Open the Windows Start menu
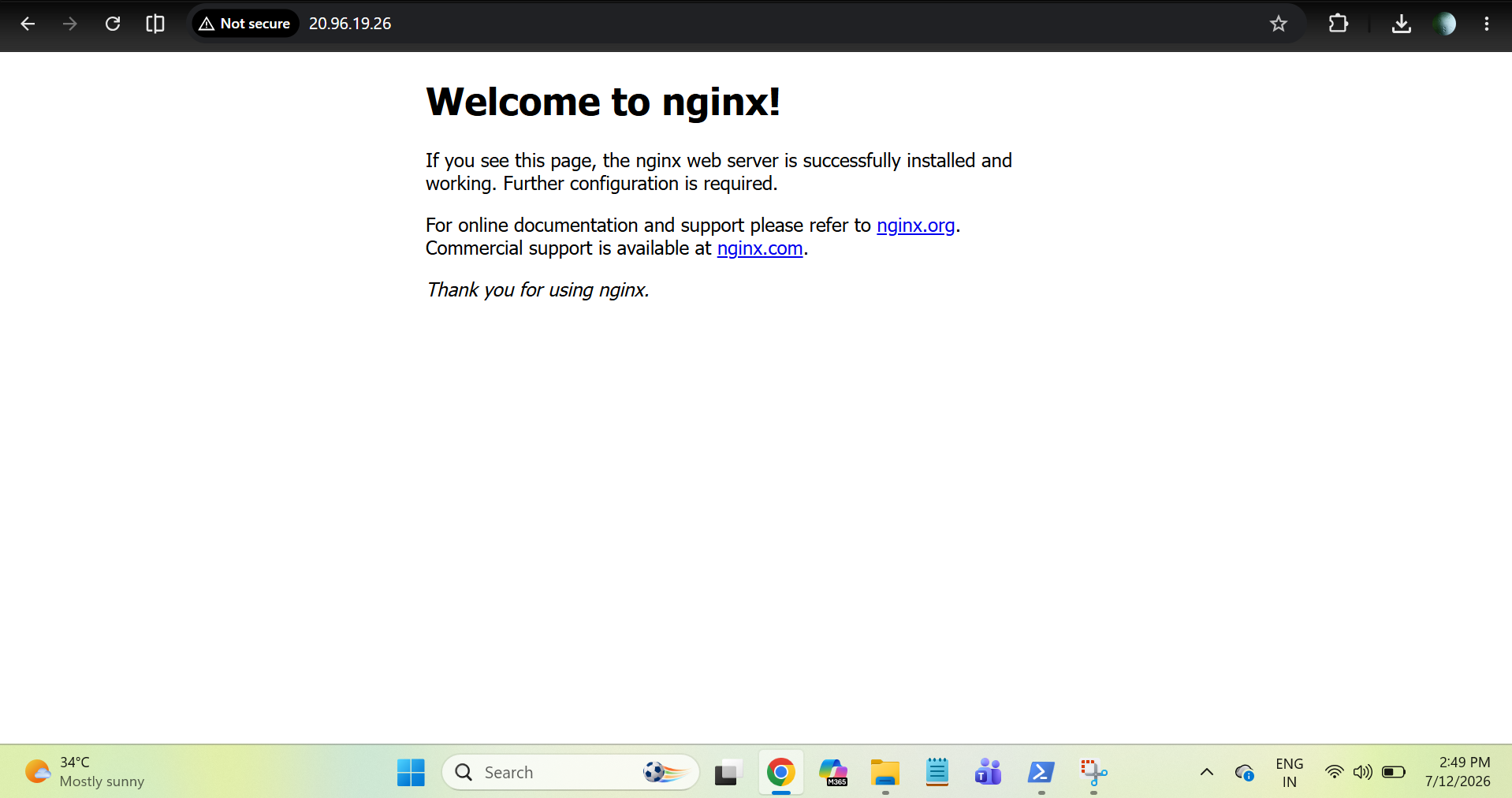Screen dimensions: 1512x798 (x=411, y=773)
